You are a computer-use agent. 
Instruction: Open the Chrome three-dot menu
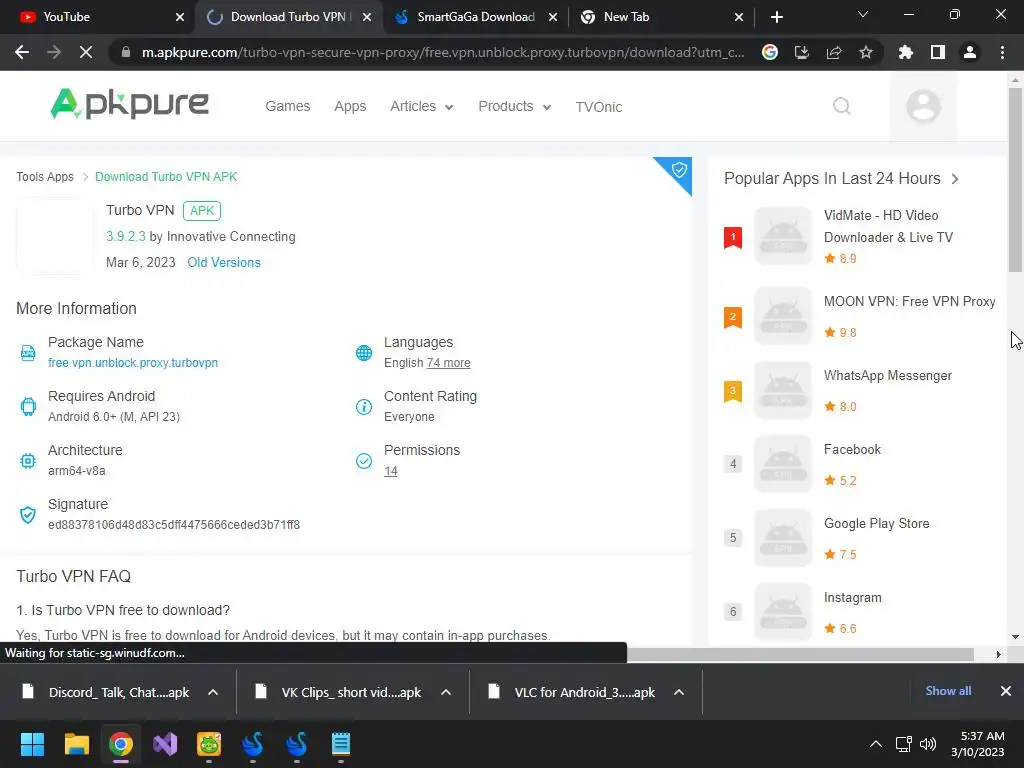pos(1002,52)
